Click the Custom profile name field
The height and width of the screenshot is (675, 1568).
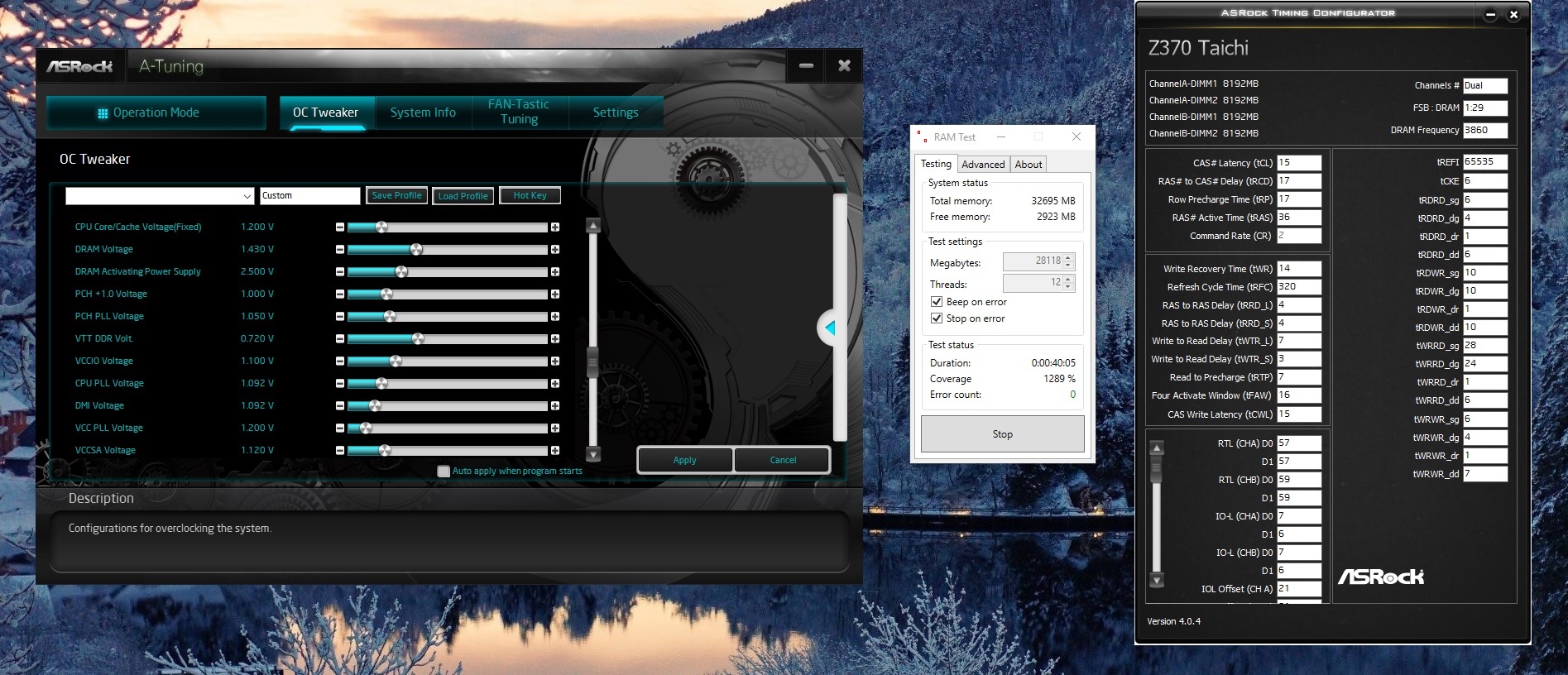(x=309, y=196)
